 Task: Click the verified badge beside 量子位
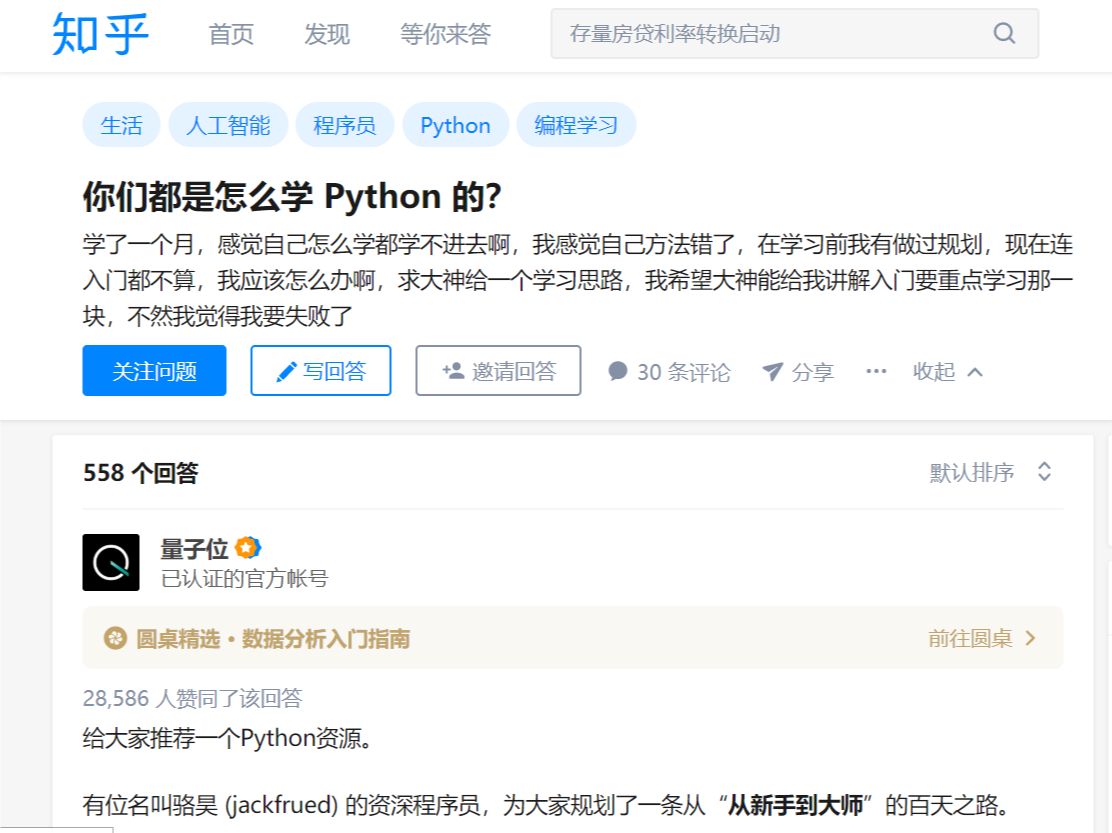point(248,548)
